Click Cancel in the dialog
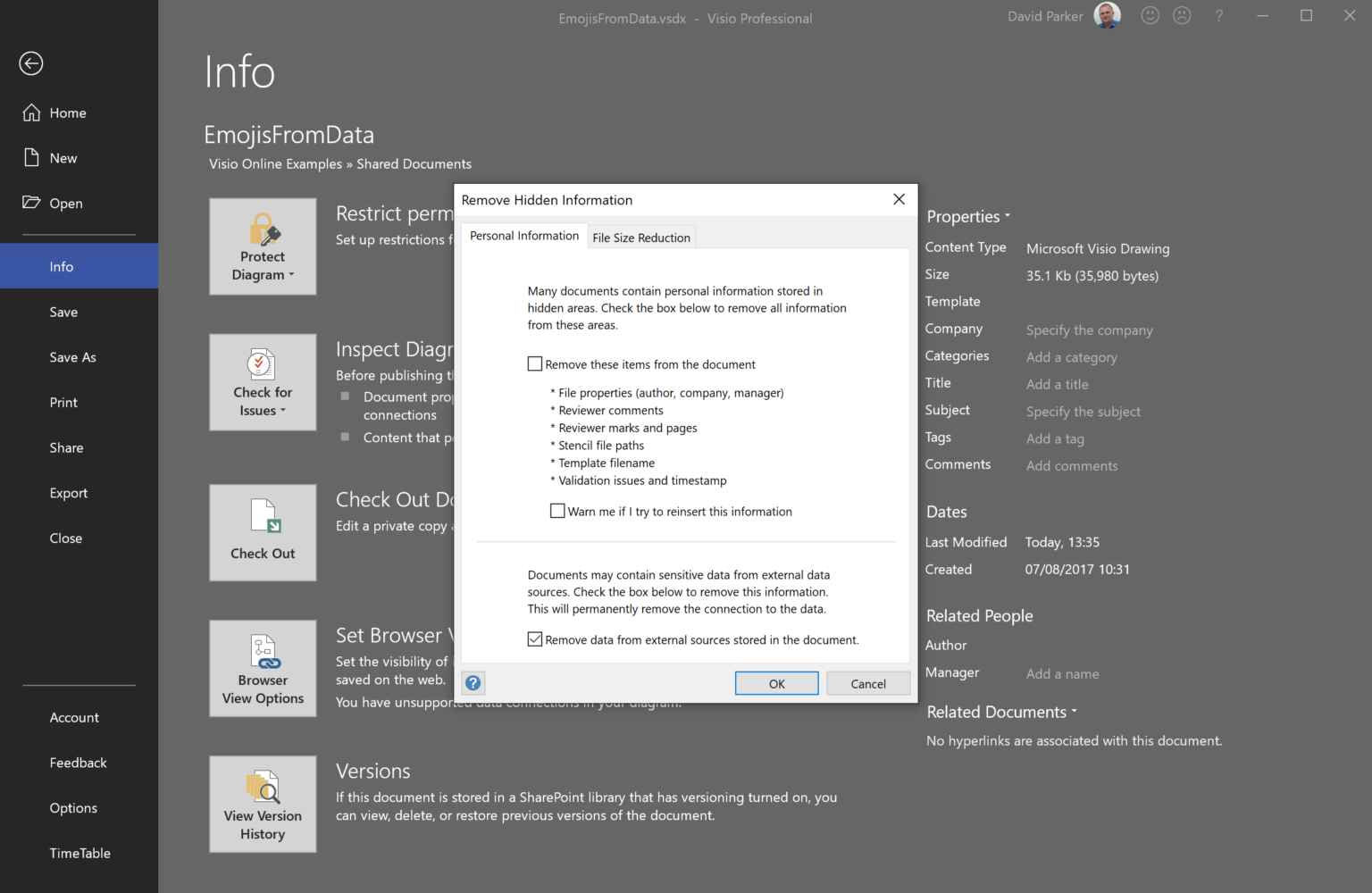The height and width of the screenshot is (893, 1372). (868, 684)
